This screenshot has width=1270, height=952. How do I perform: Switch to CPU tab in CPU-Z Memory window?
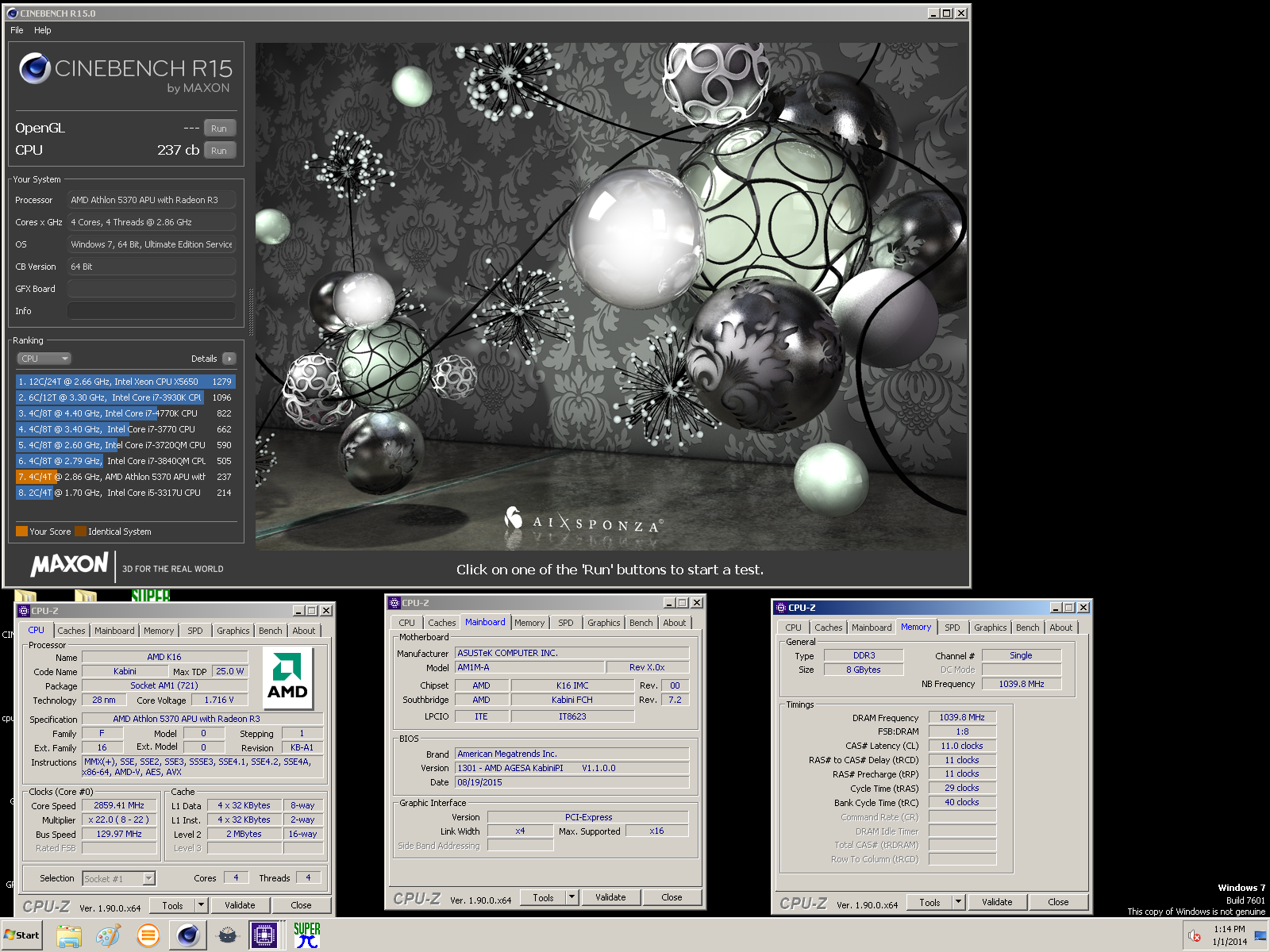pyautogui.click(x=794, y=628)
